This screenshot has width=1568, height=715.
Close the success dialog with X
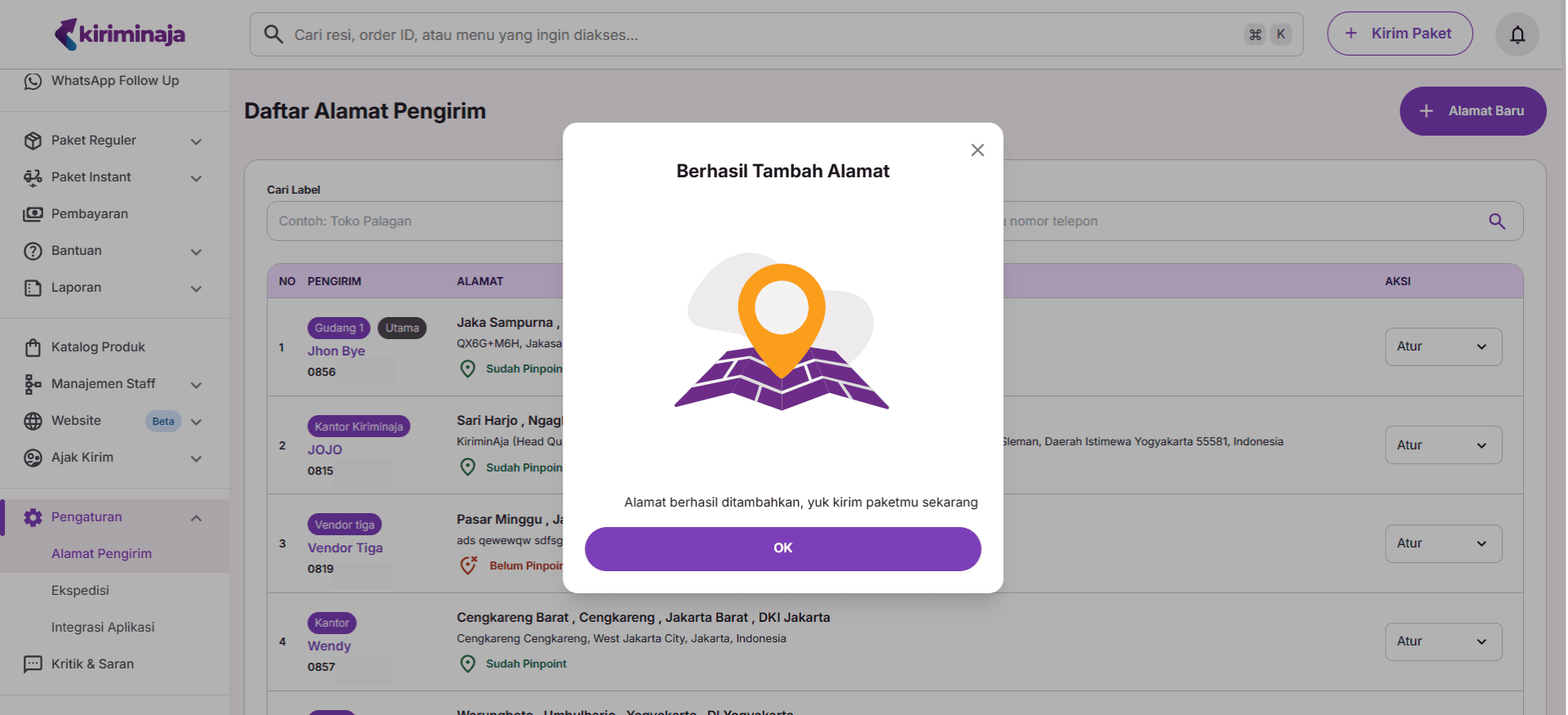pos(977,150)
